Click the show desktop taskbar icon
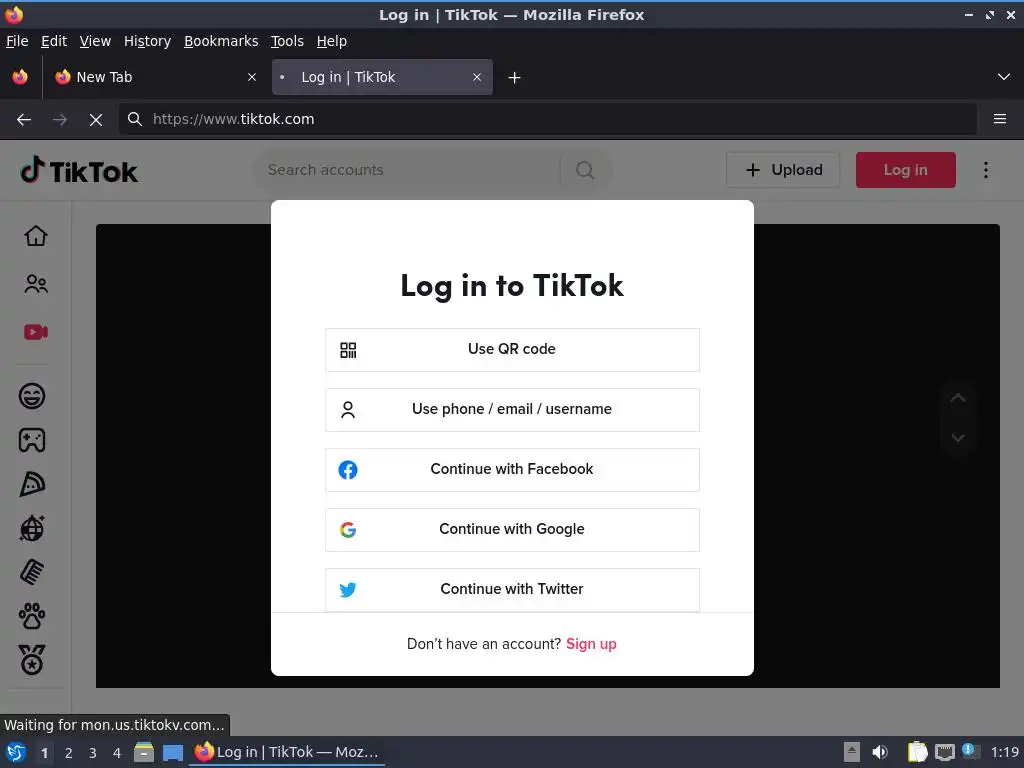1024x768 pixels. pyautogui.click(x=173, y=753)
